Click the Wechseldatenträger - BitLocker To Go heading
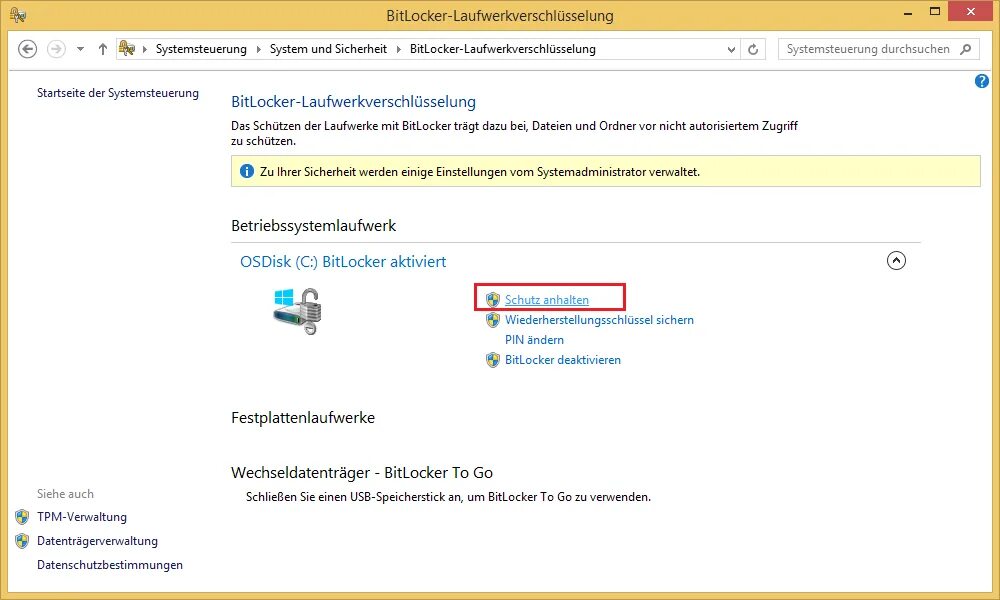 362,472
